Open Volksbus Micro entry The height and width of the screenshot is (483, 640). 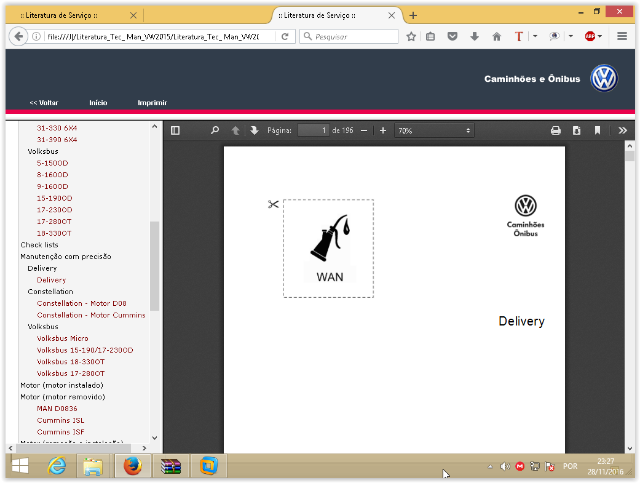coord(62,339)
